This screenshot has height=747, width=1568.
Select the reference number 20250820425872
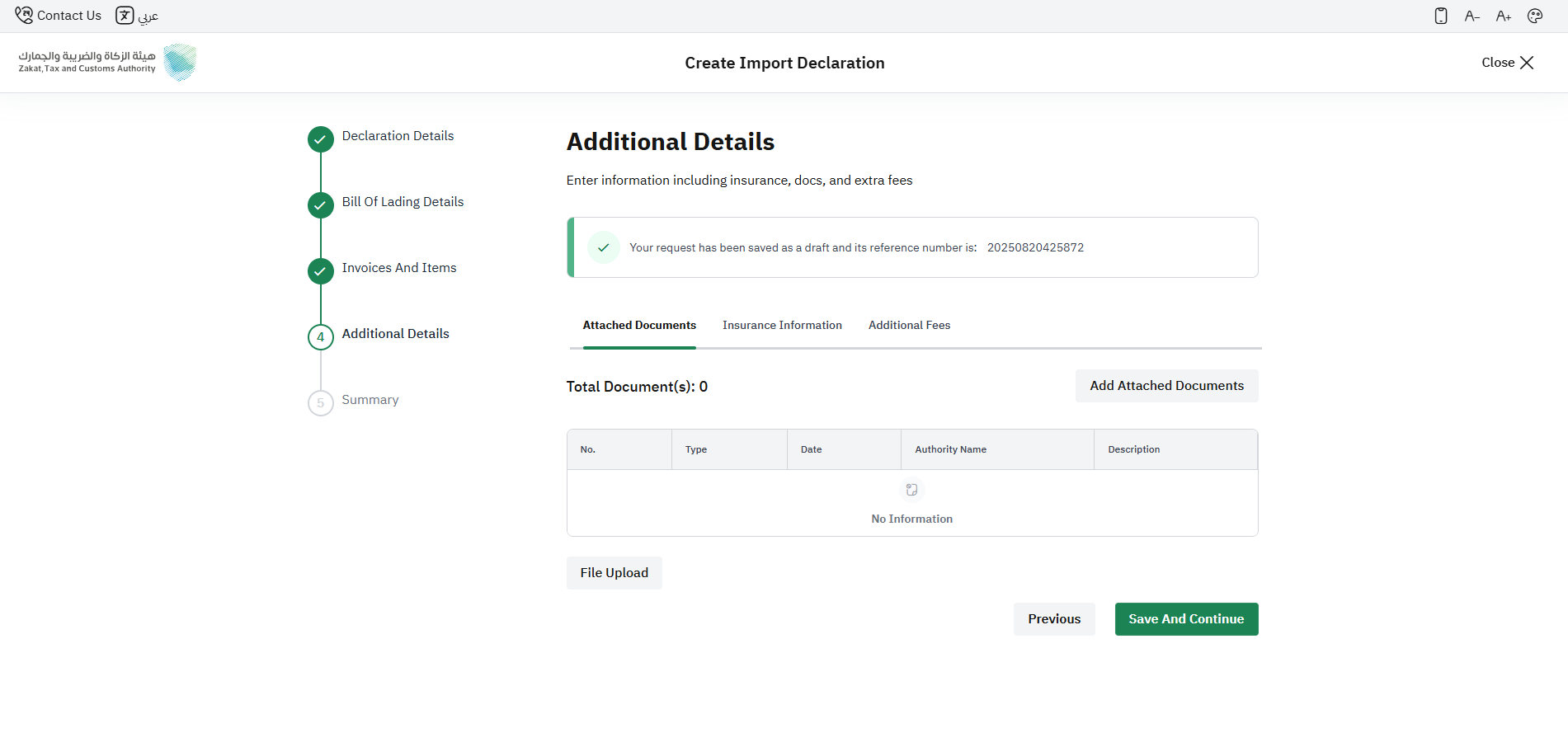coord(1035,247)
